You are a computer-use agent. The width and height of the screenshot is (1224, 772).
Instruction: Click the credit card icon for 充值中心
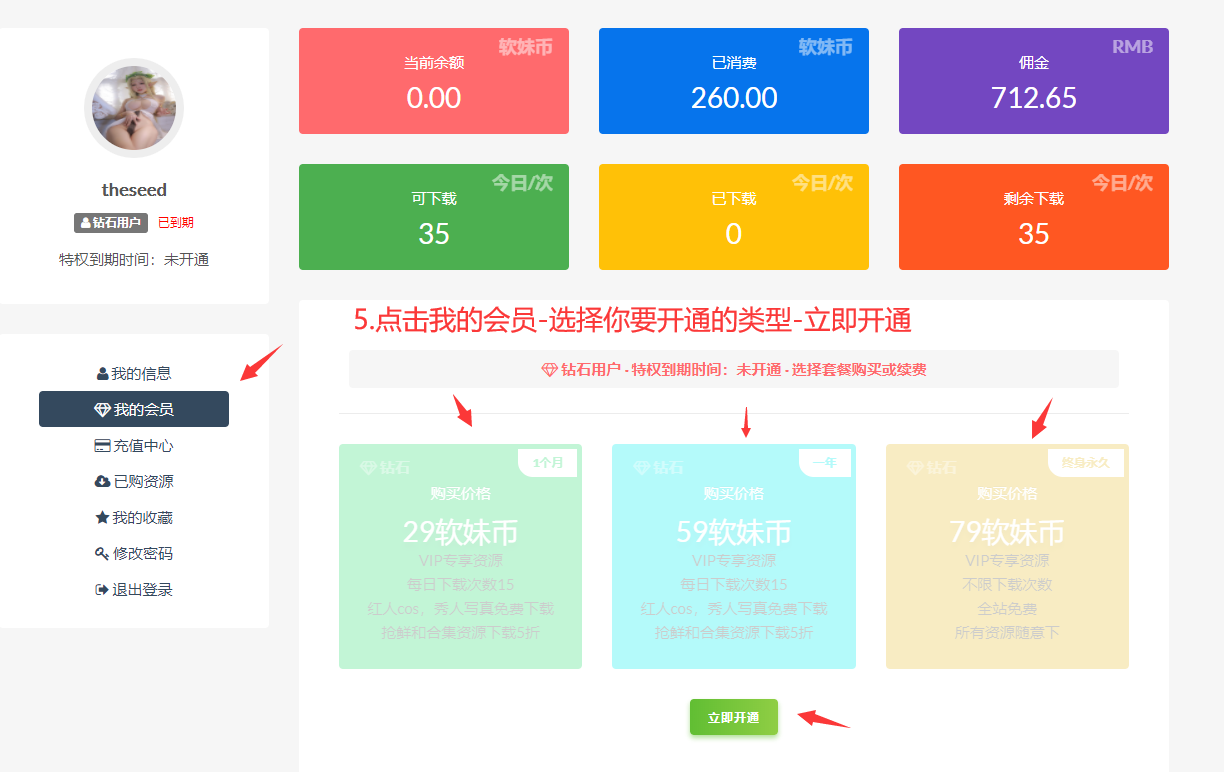102,446
